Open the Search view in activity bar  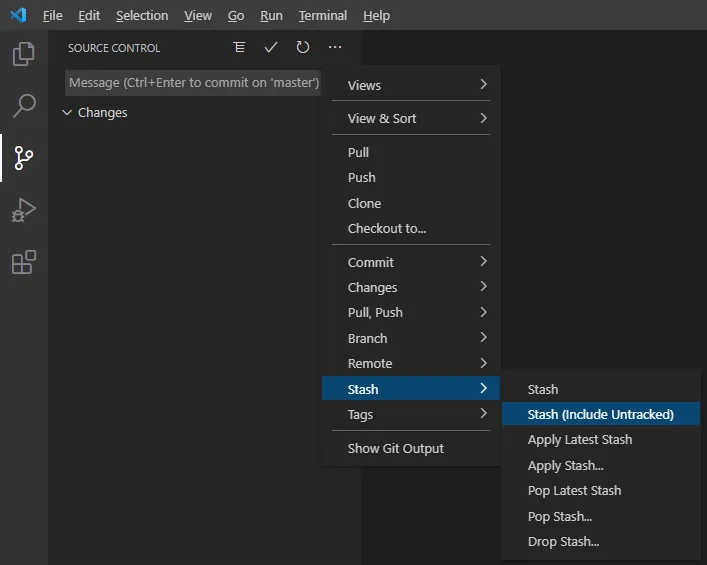pyautogui.click(x=23, y=106)
